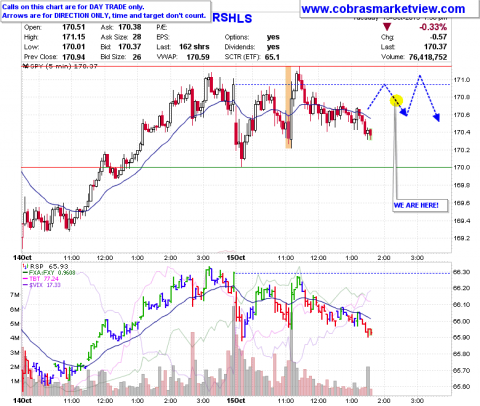
Task: Click the Volume value 76,418,752
Action: point(428,57)
